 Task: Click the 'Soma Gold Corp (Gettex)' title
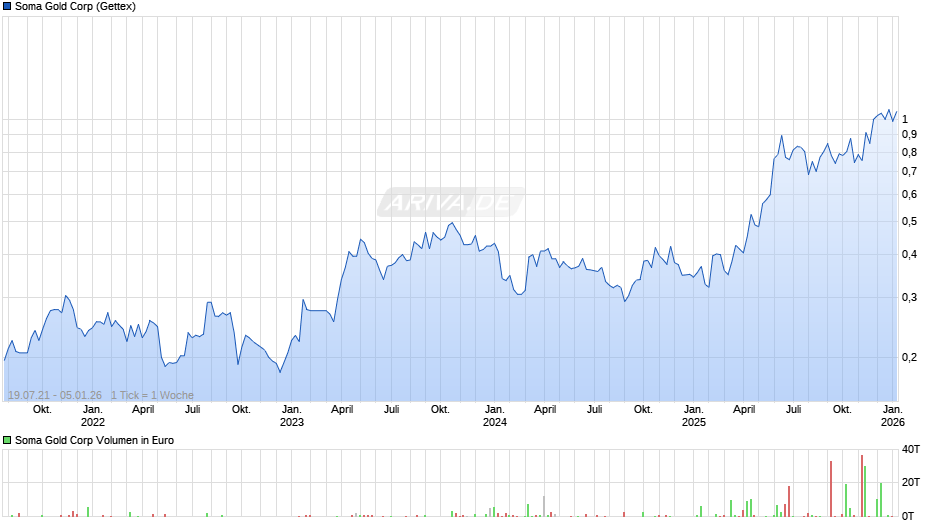point(76,7)
